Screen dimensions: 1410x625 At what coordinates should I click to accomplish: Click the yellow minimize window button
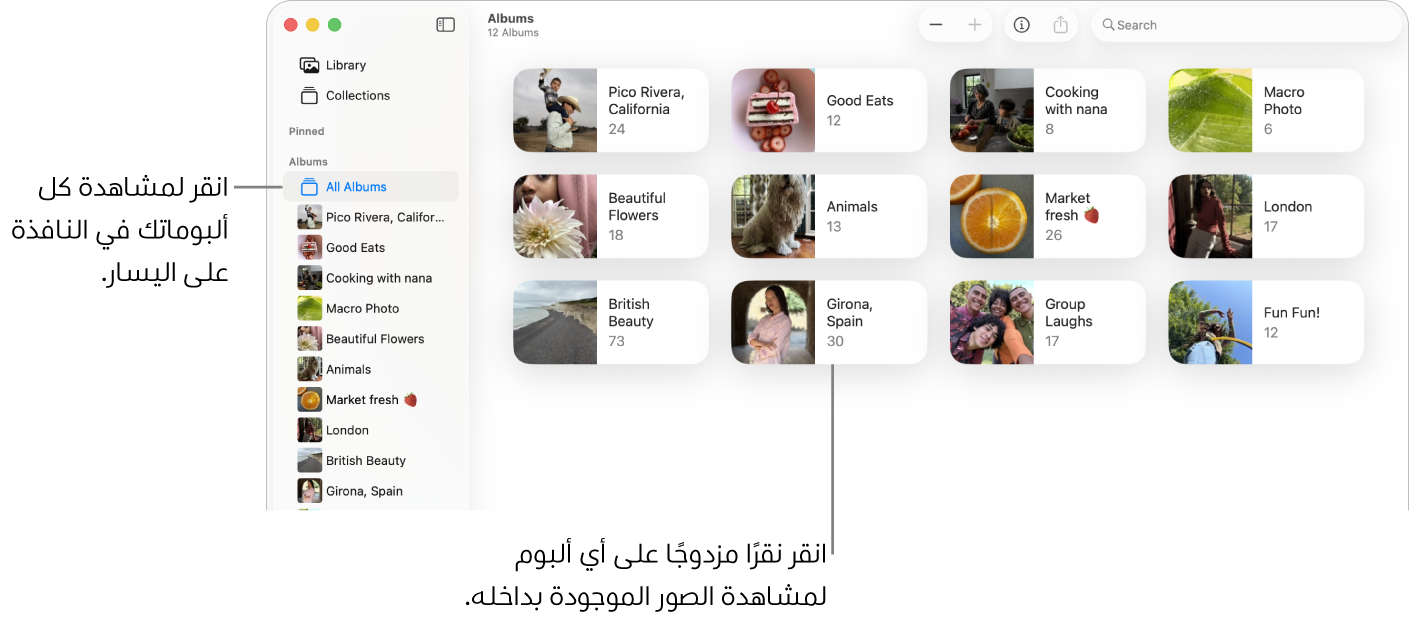313,25
